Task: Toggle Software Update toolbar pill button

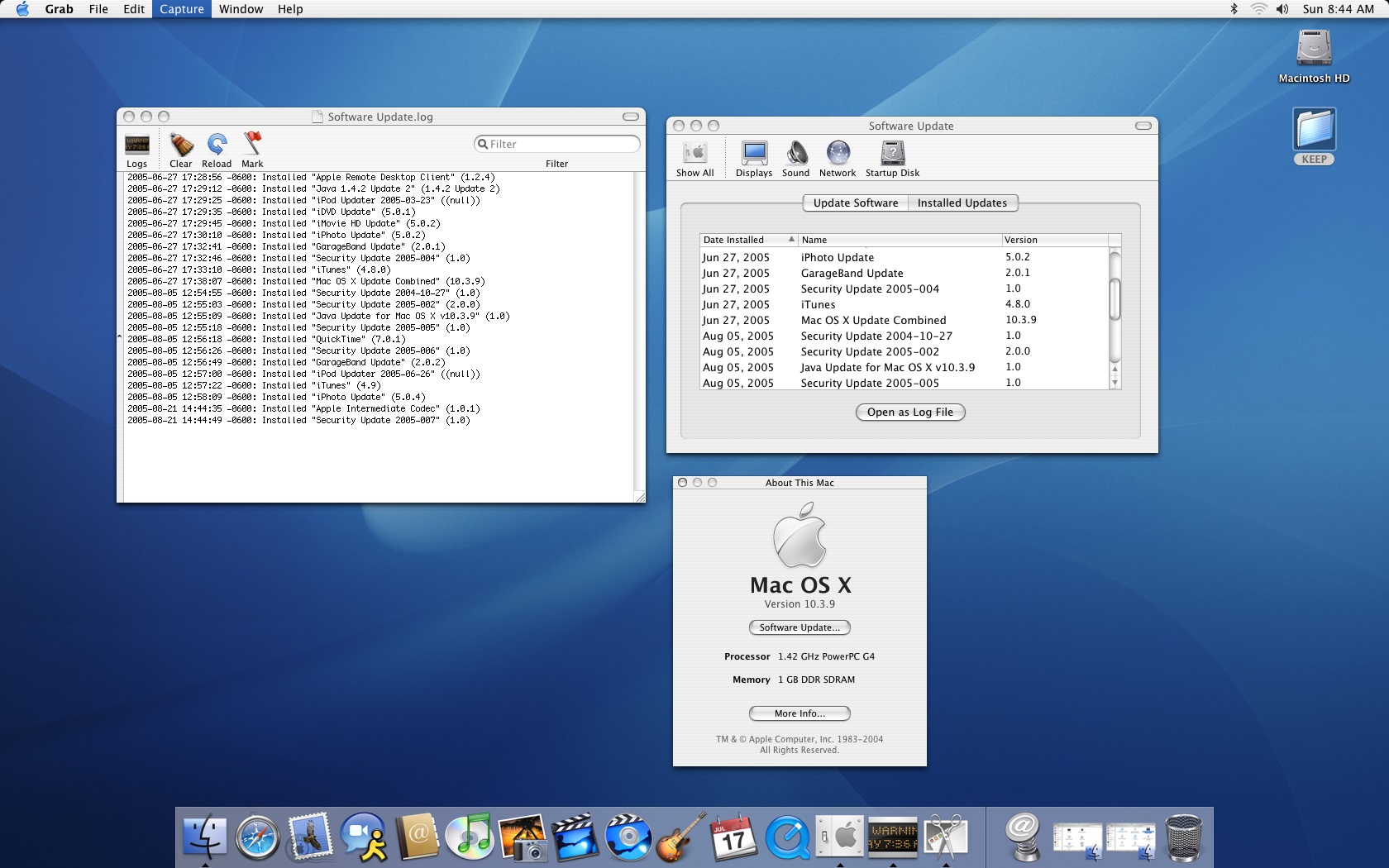Action: pos(1143,126)
